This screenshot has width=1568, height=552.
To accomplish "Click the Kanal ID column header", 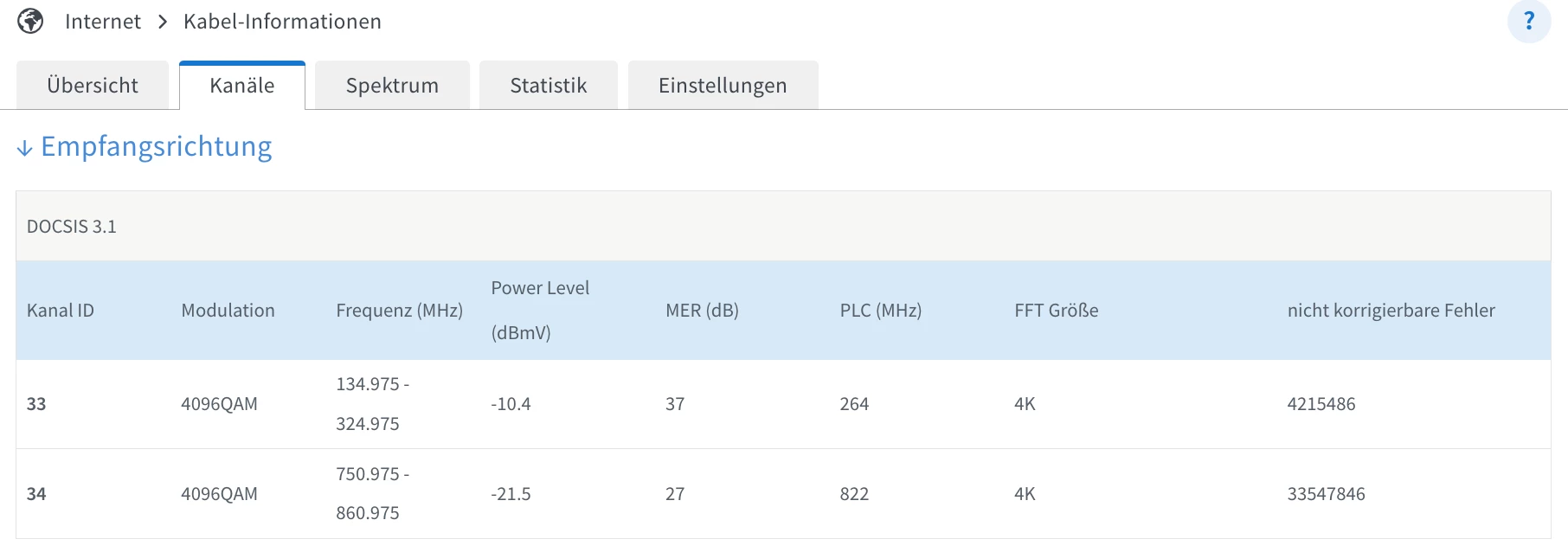I will coord(61,311).
